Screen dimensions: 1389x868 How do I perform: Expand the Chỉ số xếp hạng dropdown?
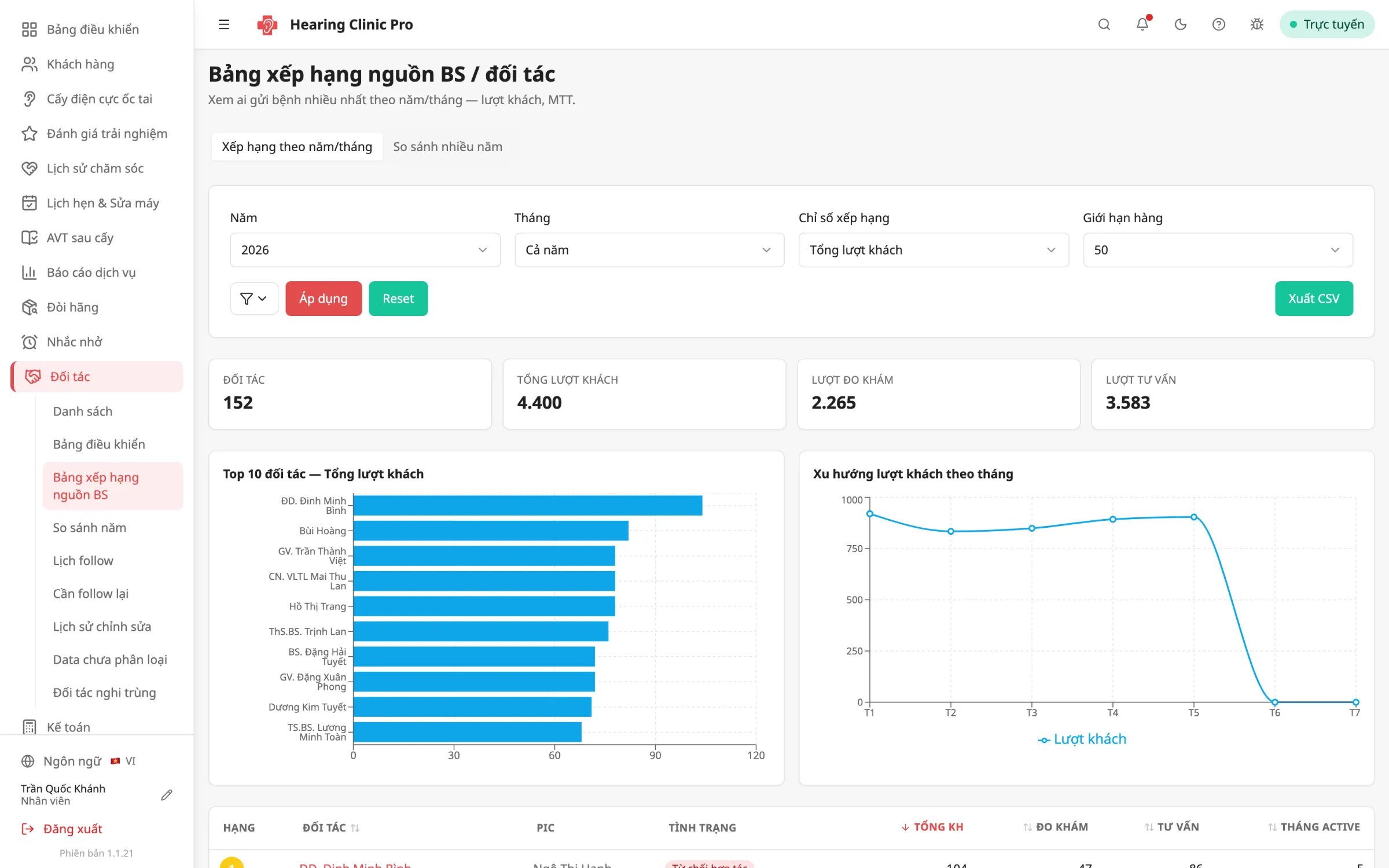tap(934, 250)
